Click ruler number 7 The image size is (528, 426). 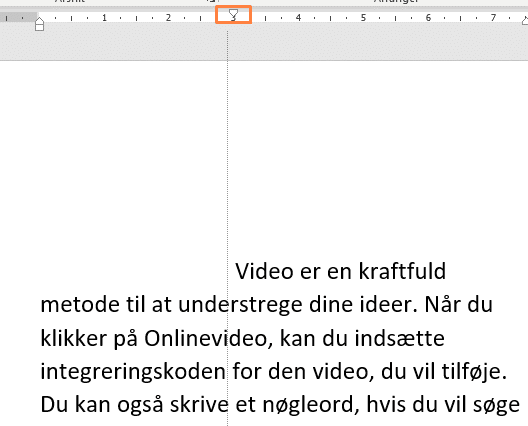493,18
